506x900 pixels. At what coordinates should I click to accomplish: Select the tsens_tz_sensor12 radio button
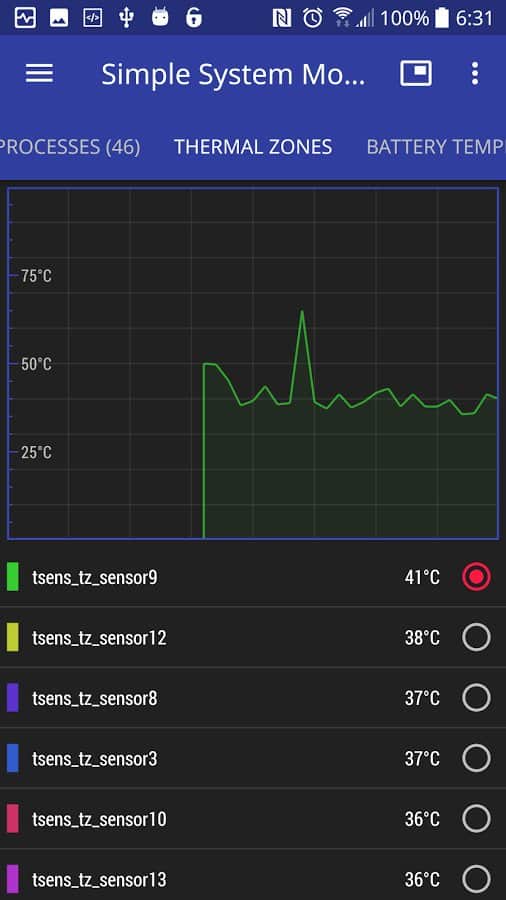[476, 637]
